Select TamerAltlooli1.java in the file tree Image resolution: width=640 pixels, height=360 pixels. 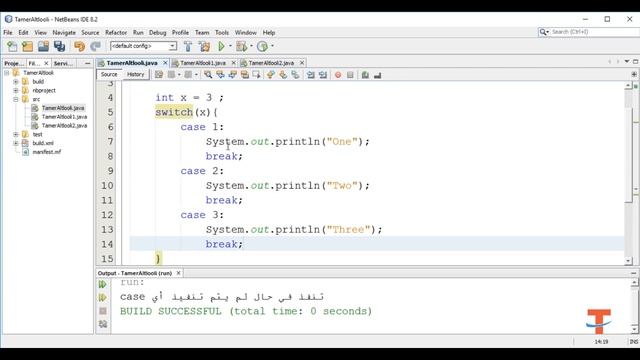(64, 117)
